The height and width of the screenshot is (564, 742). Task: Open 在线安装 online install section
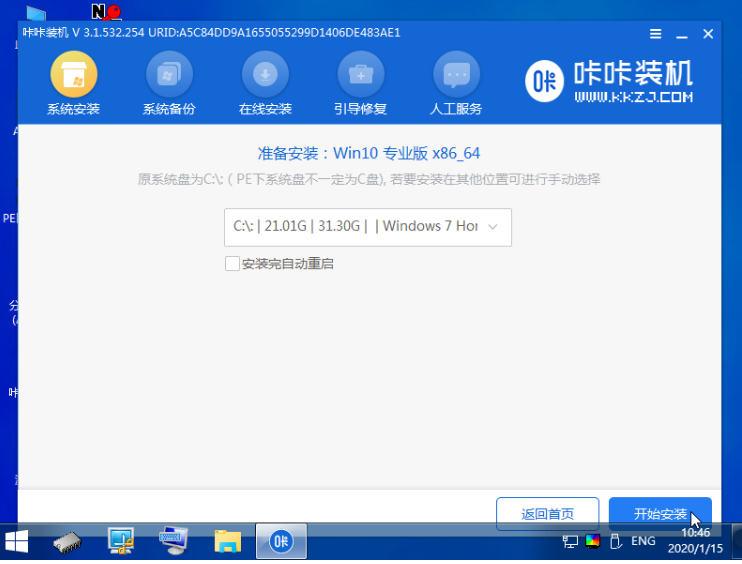(265, 84)
